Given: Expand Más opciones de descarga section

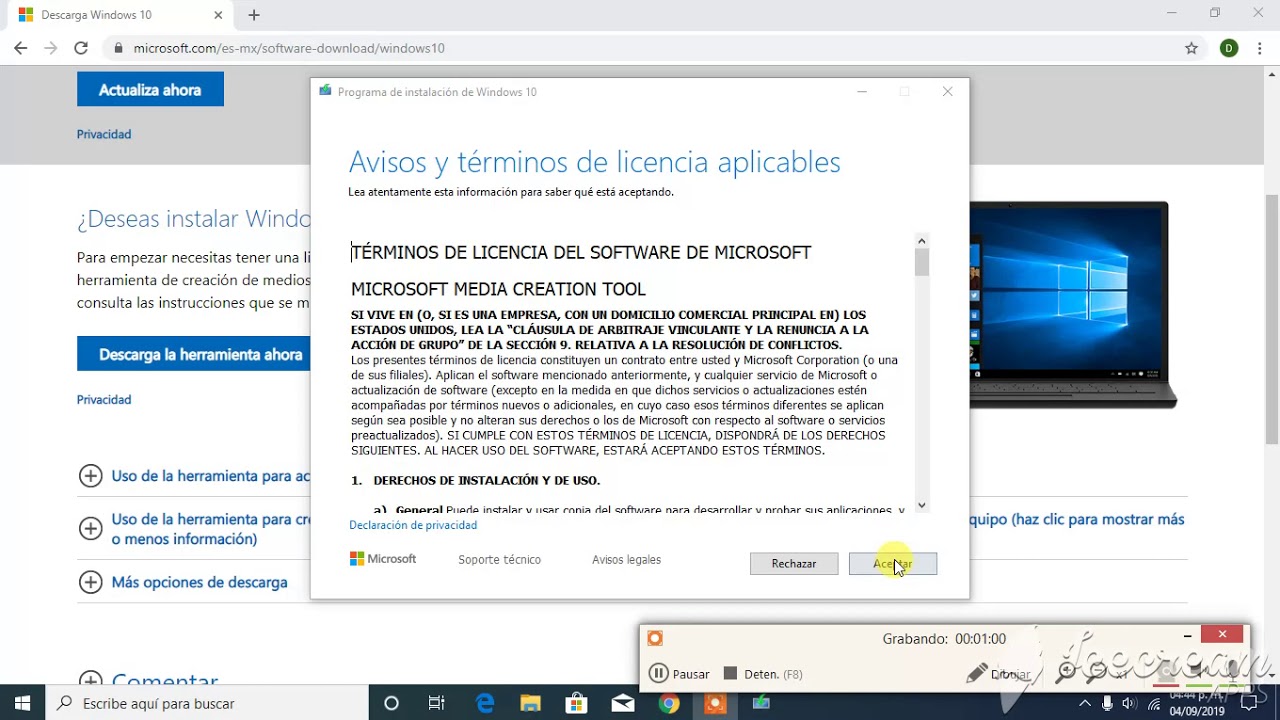Looking at the screenshot, I should 90,582.
